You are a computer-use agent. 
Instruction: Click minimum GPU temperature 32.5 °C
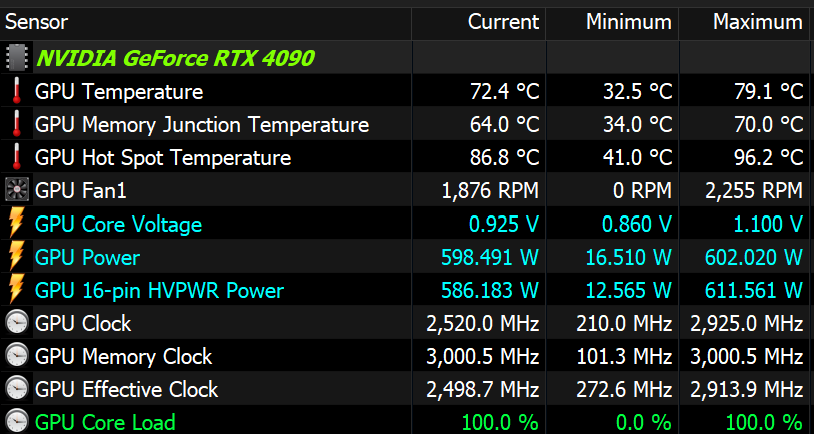coord(637,92)
